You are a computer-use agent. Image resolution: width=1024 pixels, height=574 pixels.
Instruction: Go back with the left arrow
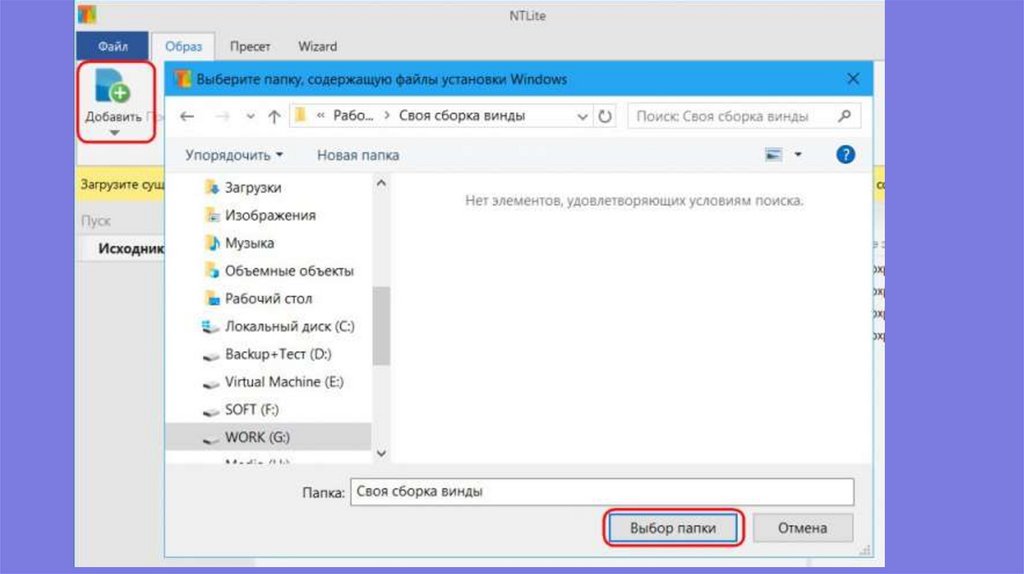pos(187,116)
